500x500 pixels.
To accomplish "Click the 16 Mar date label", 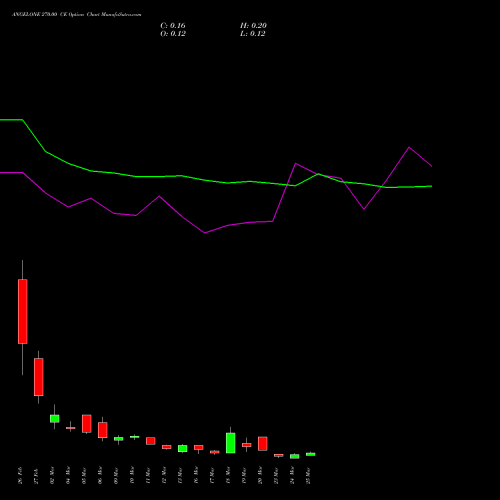I will pyautogui.click(x=196, y=476).
